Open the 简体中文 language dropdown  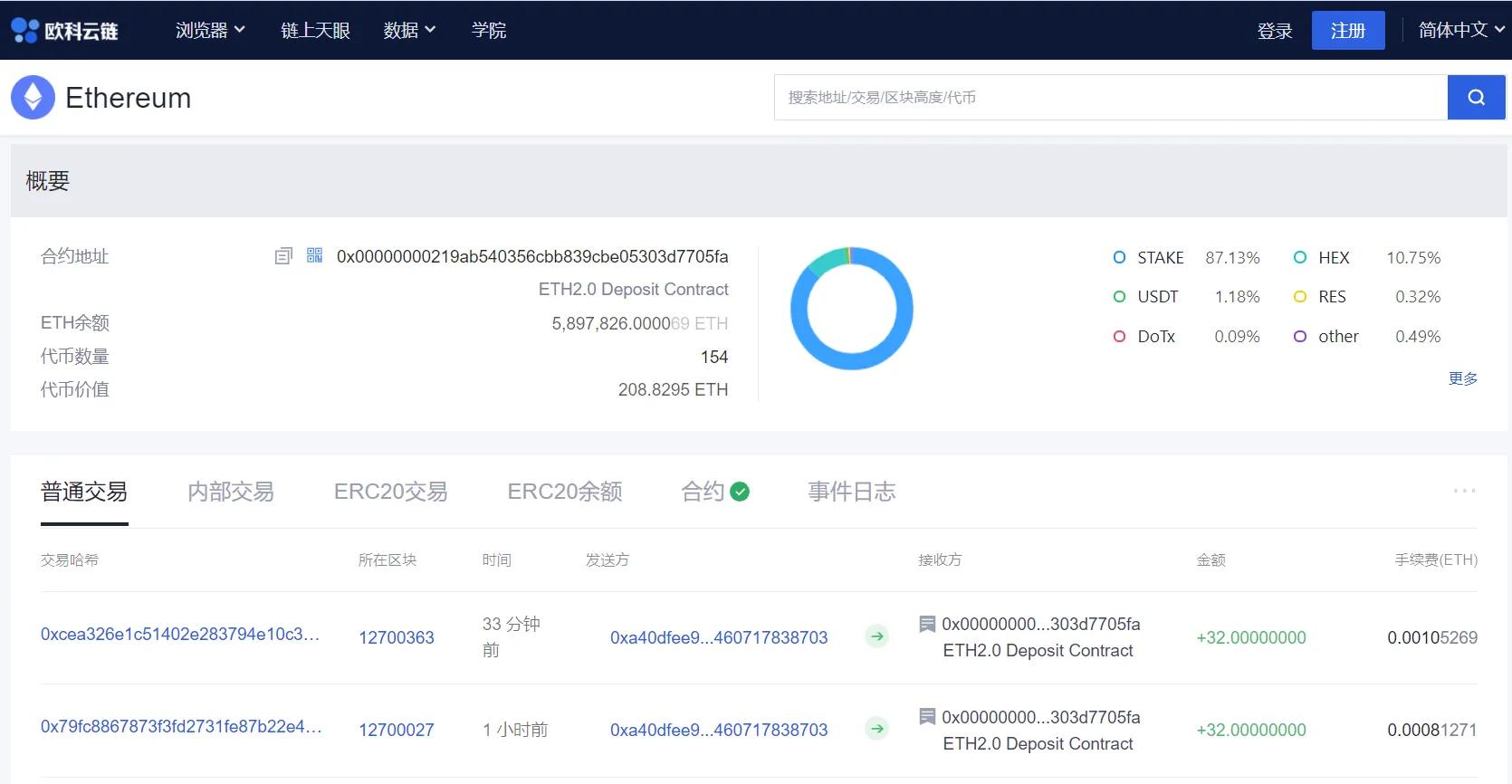point(1460,30)
